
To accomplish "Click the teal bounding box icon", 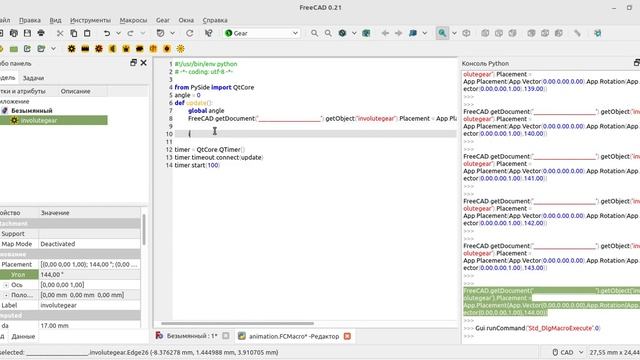I will point(366,33).
